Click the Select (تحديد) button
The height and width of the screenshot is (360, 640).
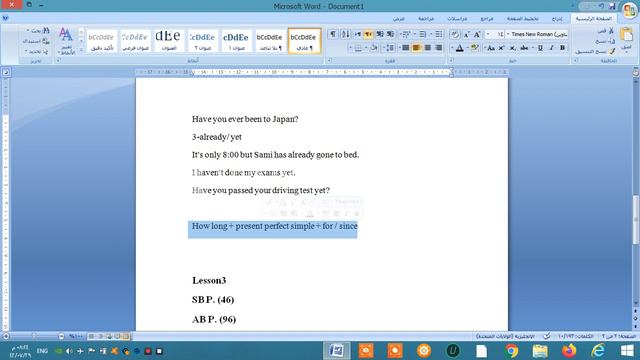36,51
